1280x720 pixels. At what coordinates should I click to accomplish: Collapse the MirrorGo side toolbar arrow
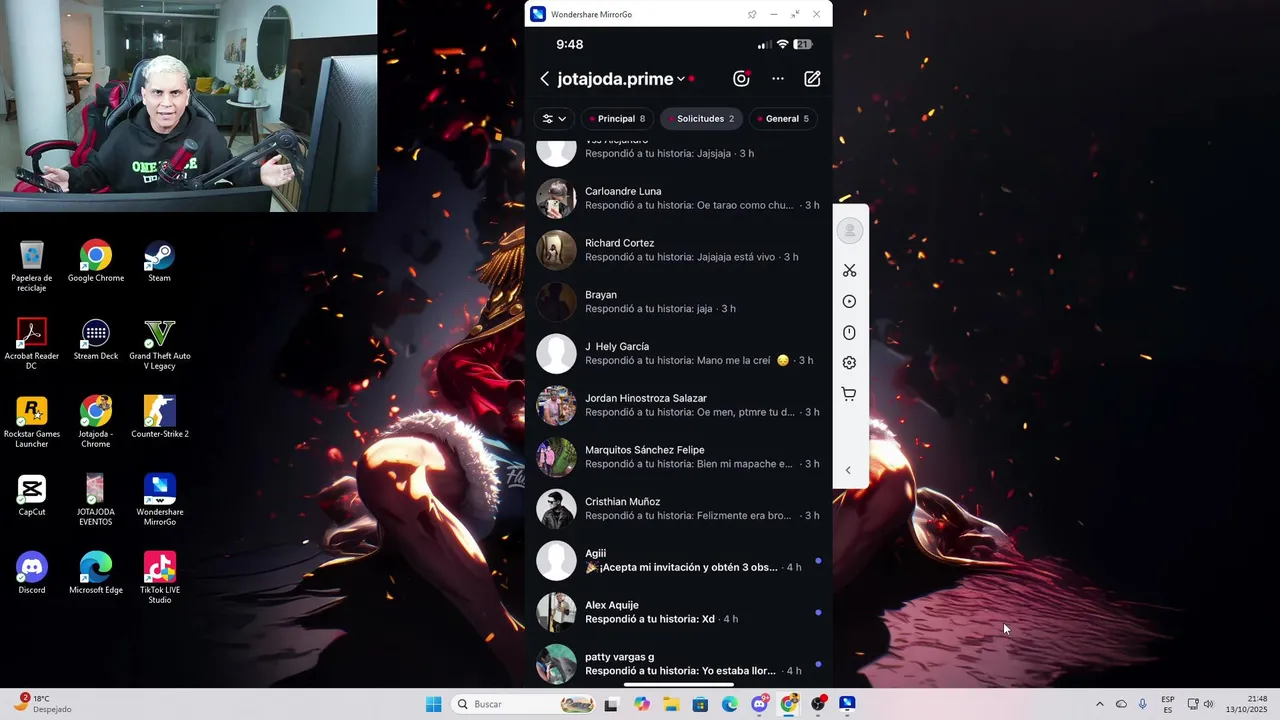[848, 470]
